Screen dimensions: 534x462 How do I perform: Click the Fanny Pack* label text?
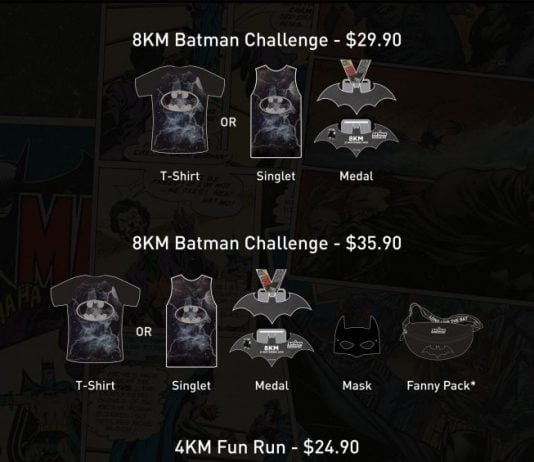point(441,386)
